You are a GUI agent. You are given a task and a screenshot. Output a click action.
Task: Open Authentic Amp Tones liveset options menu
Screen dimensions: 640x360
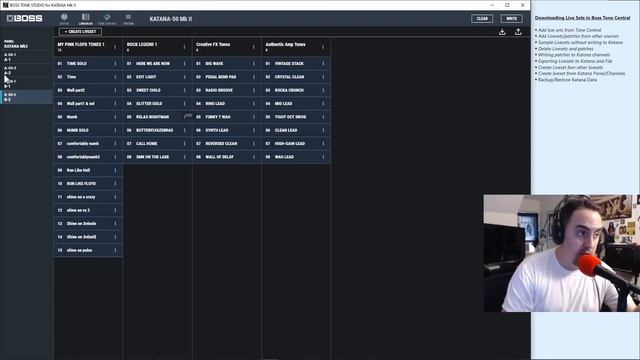click(323, 47)
